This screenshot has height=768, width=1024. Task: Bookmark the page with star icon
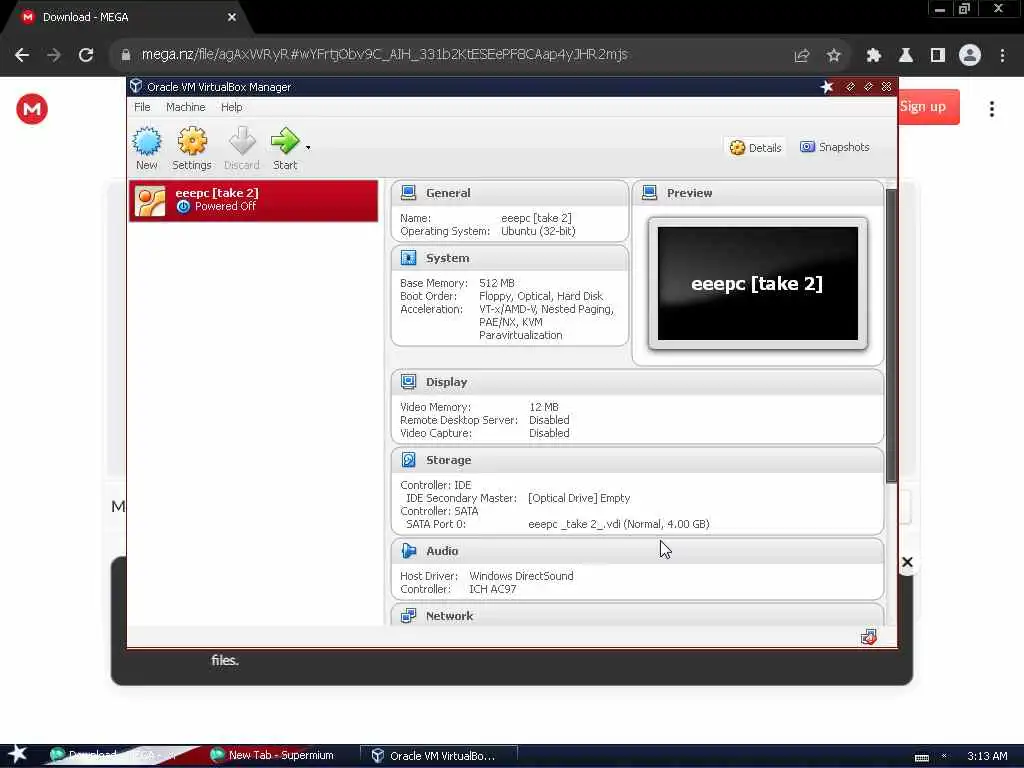(833, 56)
